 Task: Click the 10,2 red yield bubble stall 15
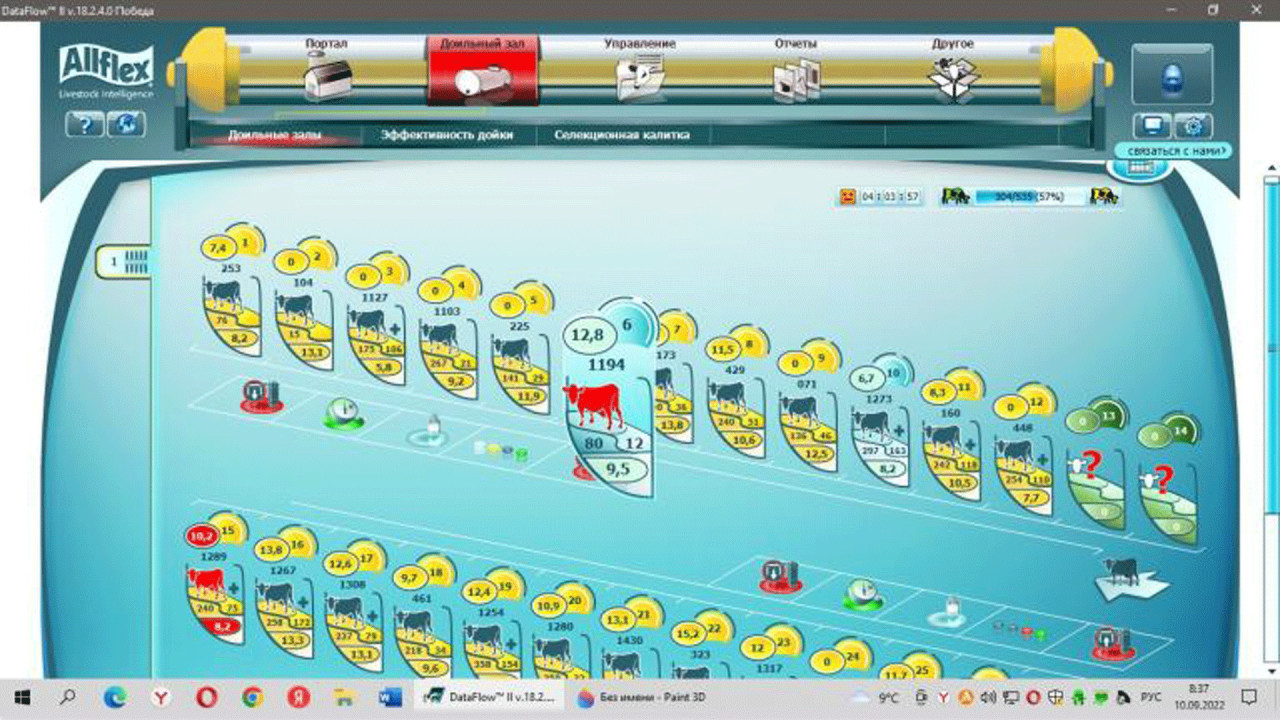[x=202, y=536]
